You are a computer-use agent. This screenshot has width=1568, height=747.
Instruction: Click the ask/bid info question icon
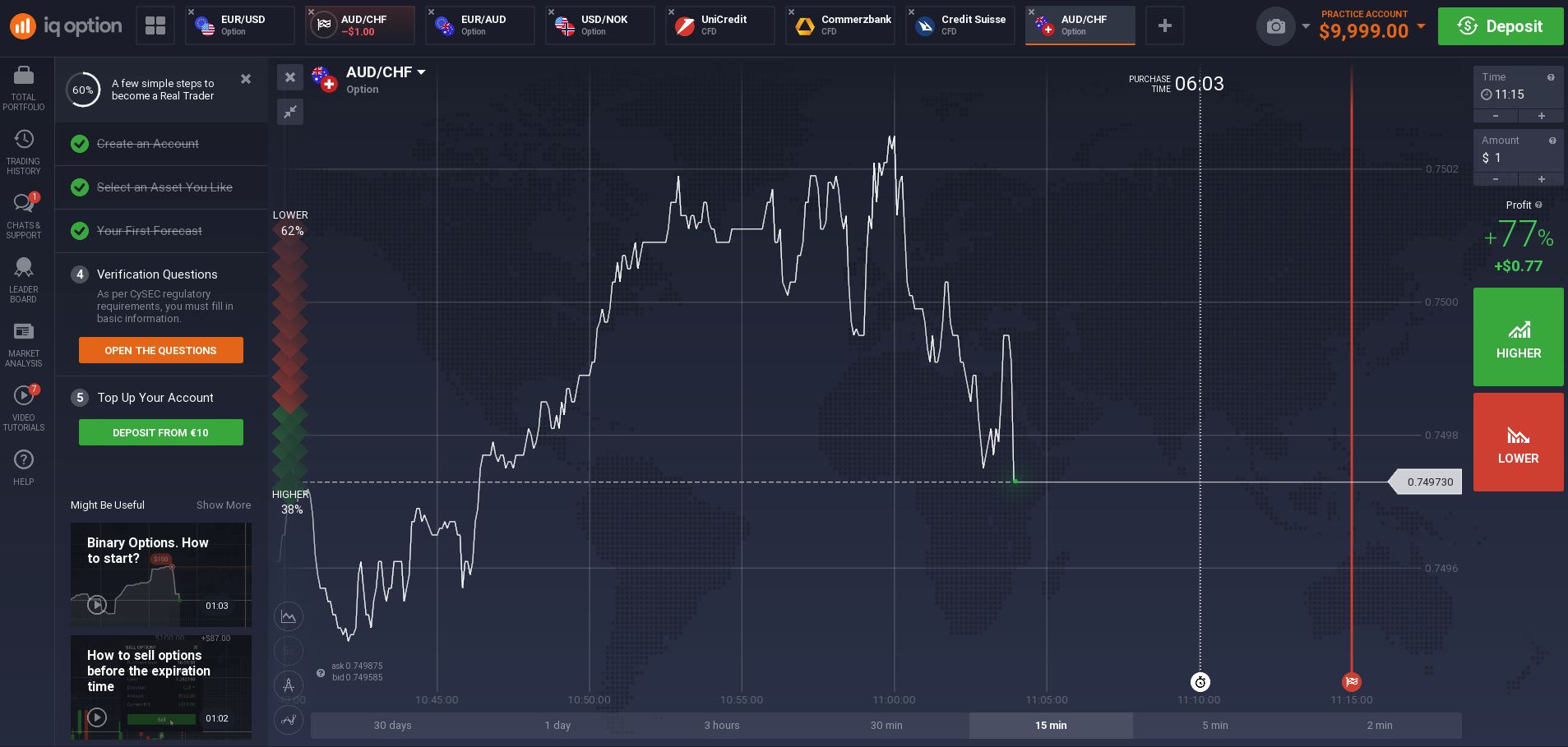321,673
